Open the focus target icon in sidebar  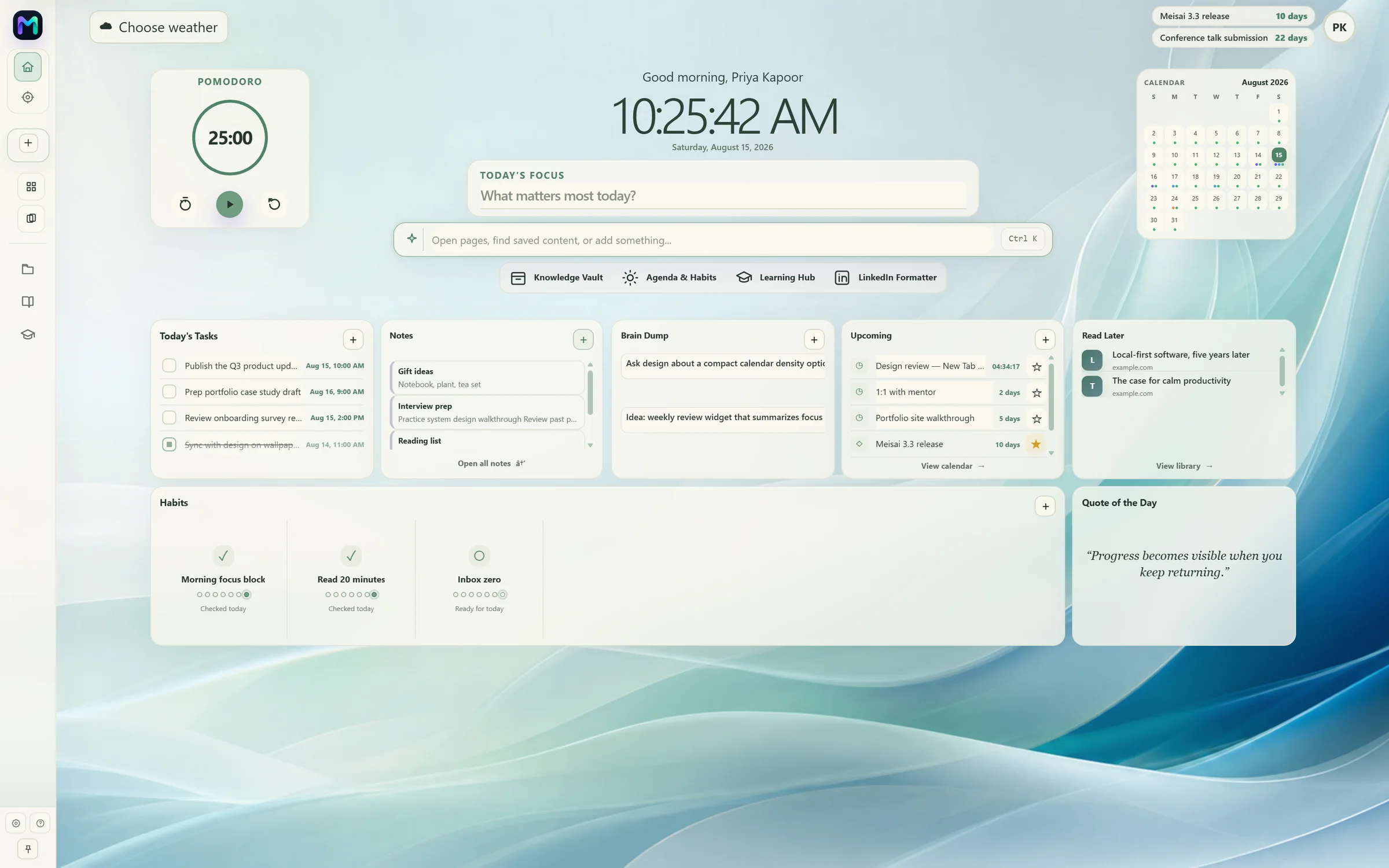[28, 97]
